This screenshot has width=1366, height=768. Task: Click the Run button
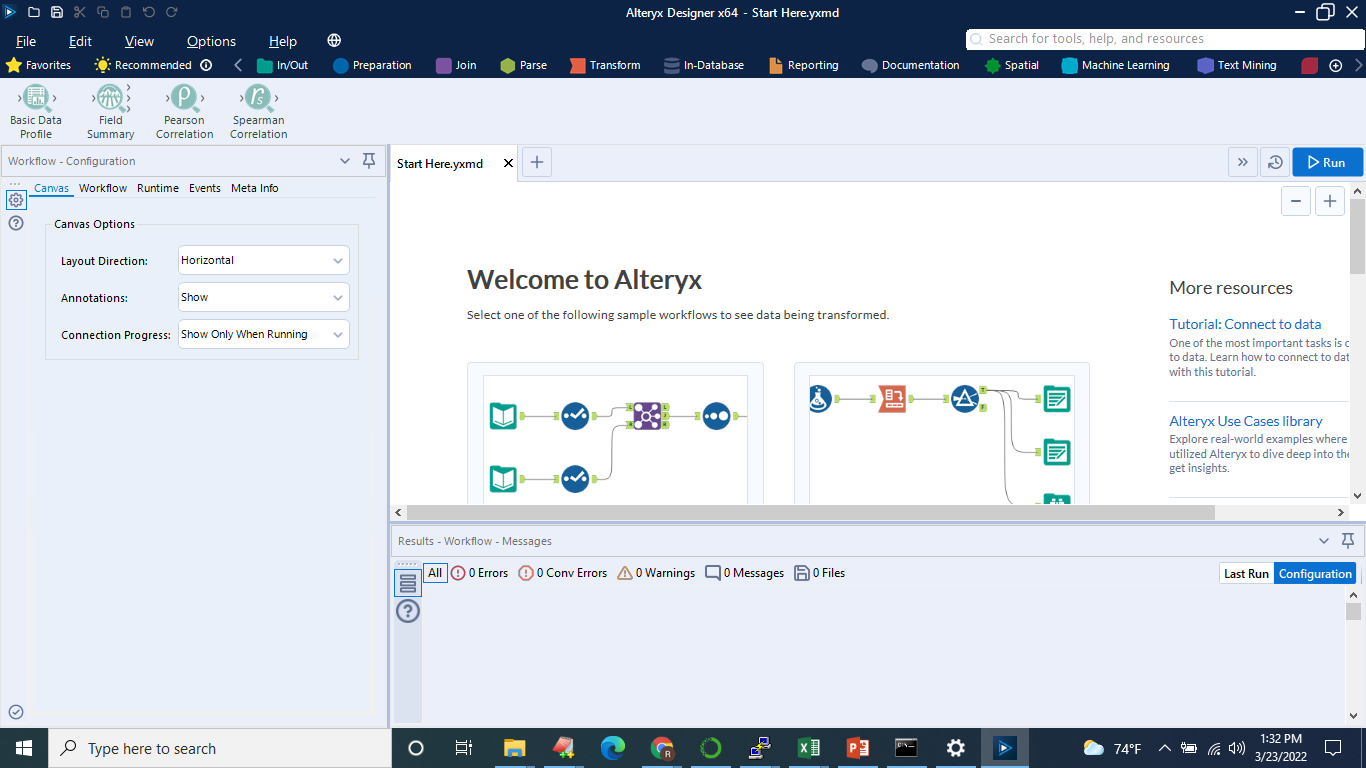[x=1327, y=161]
